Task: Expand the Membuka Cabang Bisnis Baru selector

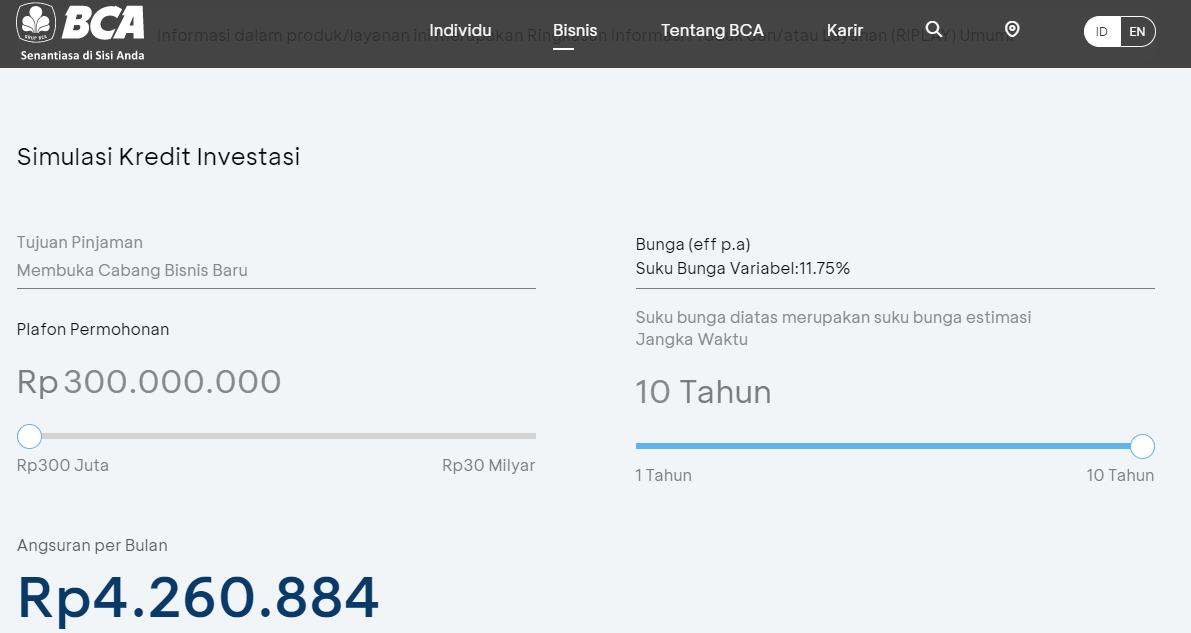Action: pos(132,269)
